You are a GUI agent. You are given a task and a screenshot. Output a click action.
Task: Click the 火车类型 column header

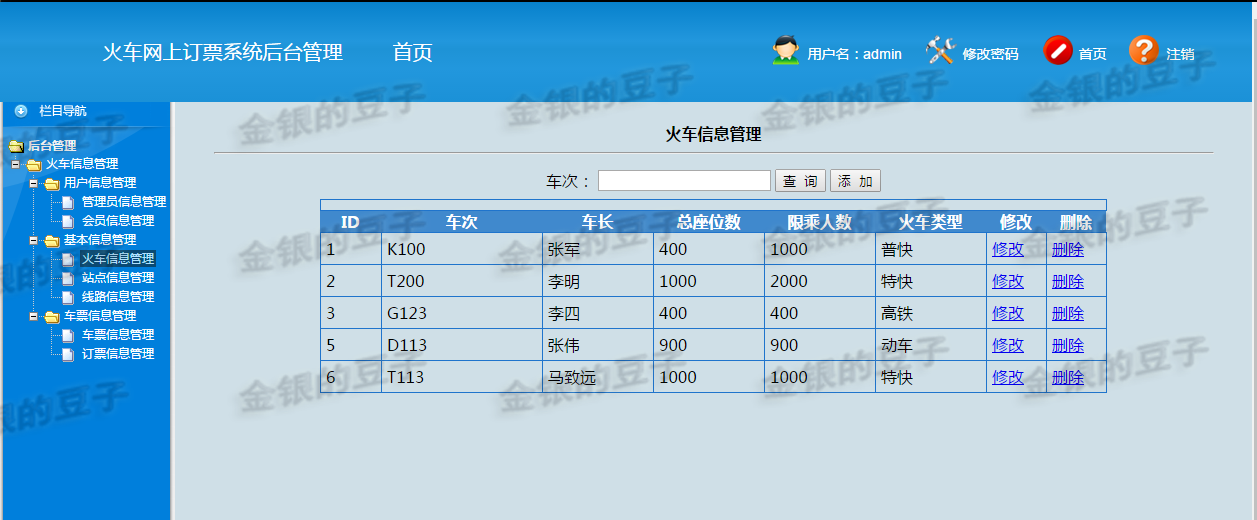930,222
